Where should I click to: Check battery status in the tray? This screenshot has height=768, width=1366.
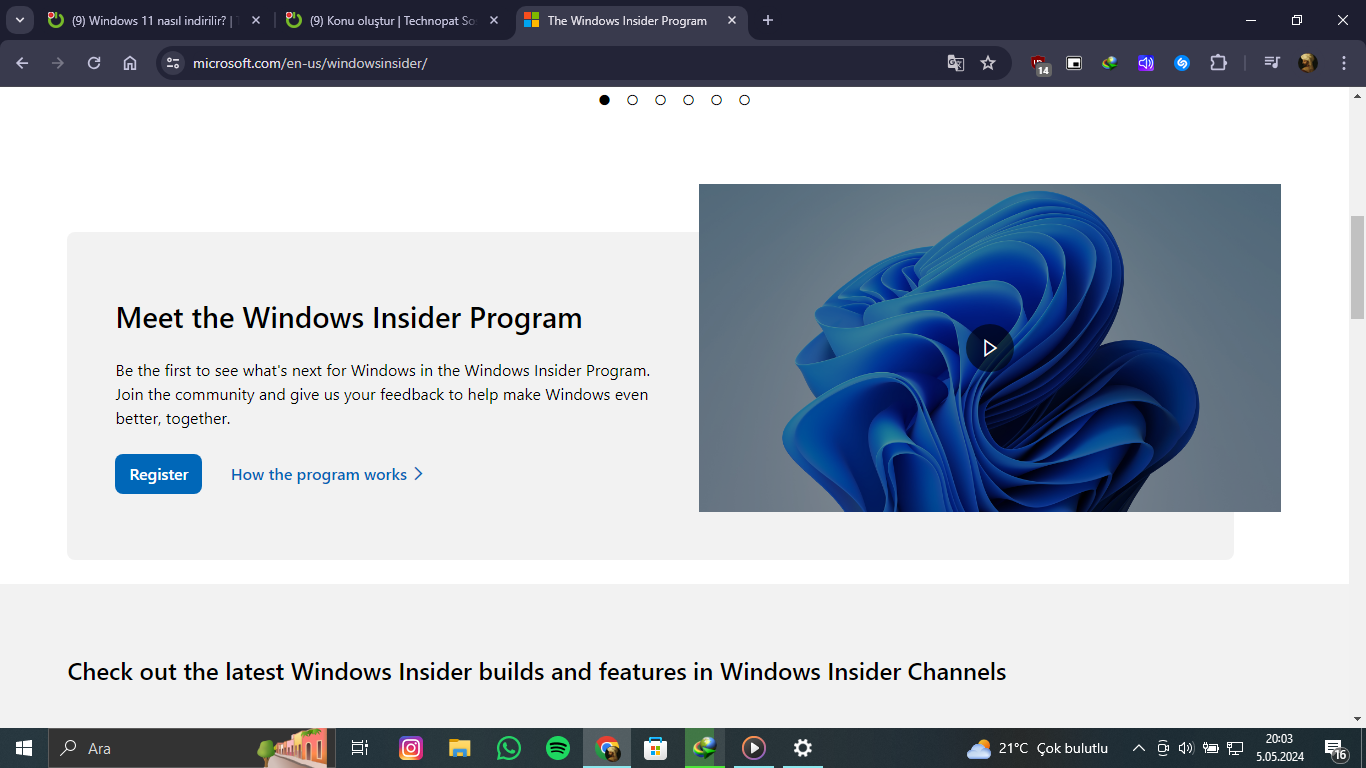click(1210, 748)
